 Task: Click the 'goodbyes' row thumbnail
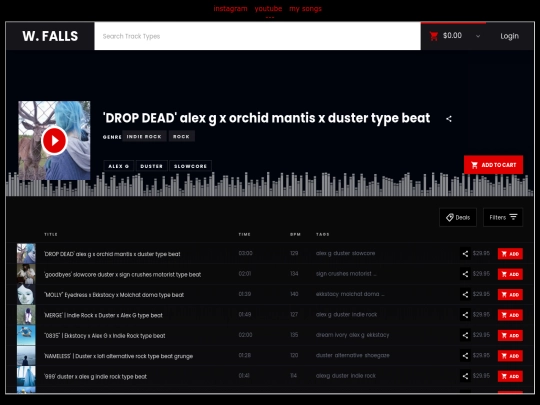[26, 274]
